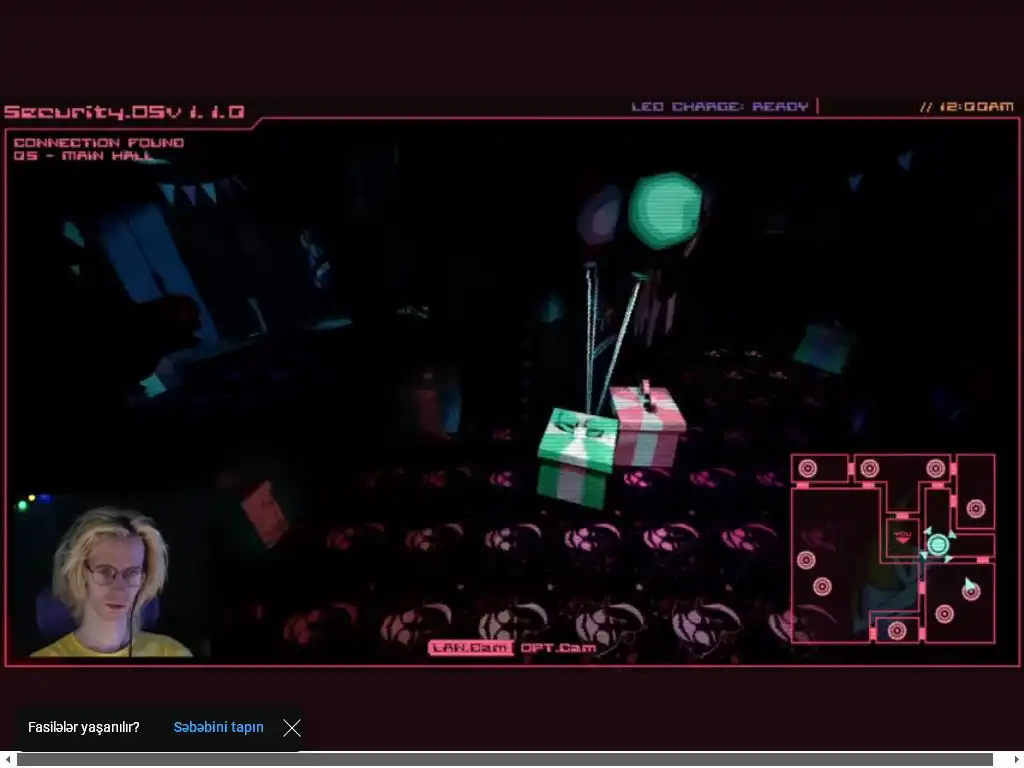Click the scrollbar right arrow

1016,759
